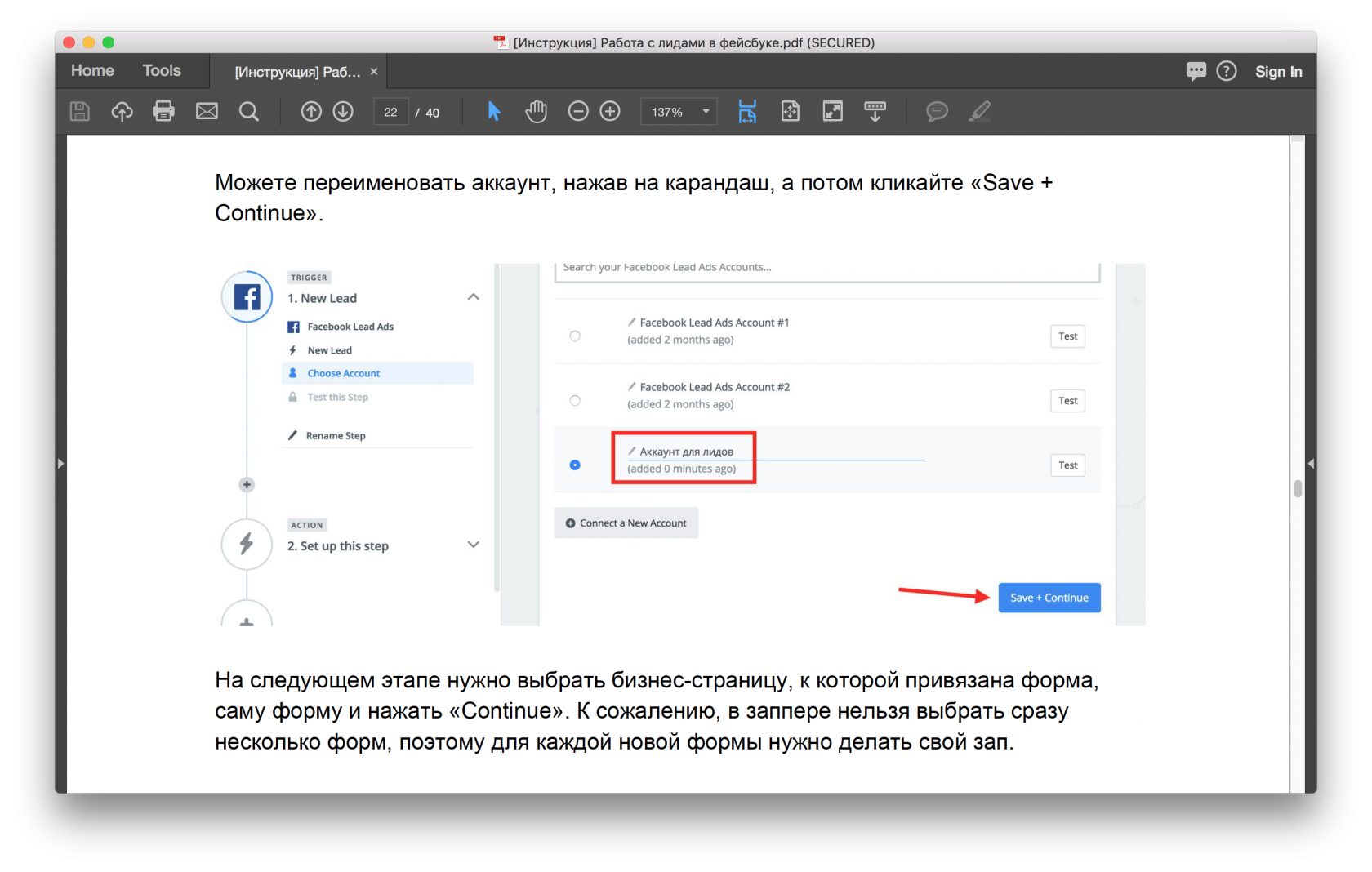Image resolution: width=1372 pixels, height=872 pixels.
Task: Click the plus add-step icon between steps
Action: 247,484
